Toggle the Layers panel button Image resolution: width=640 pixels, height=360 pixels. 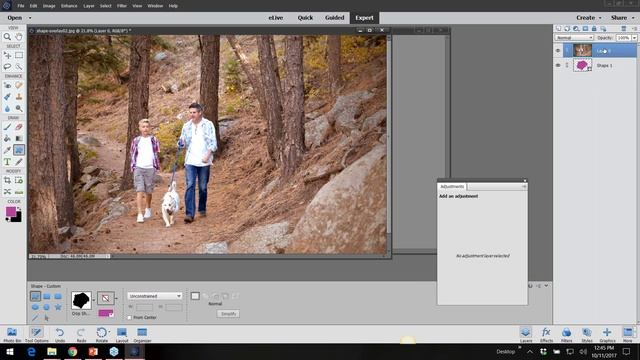click(x=526, y=335)
